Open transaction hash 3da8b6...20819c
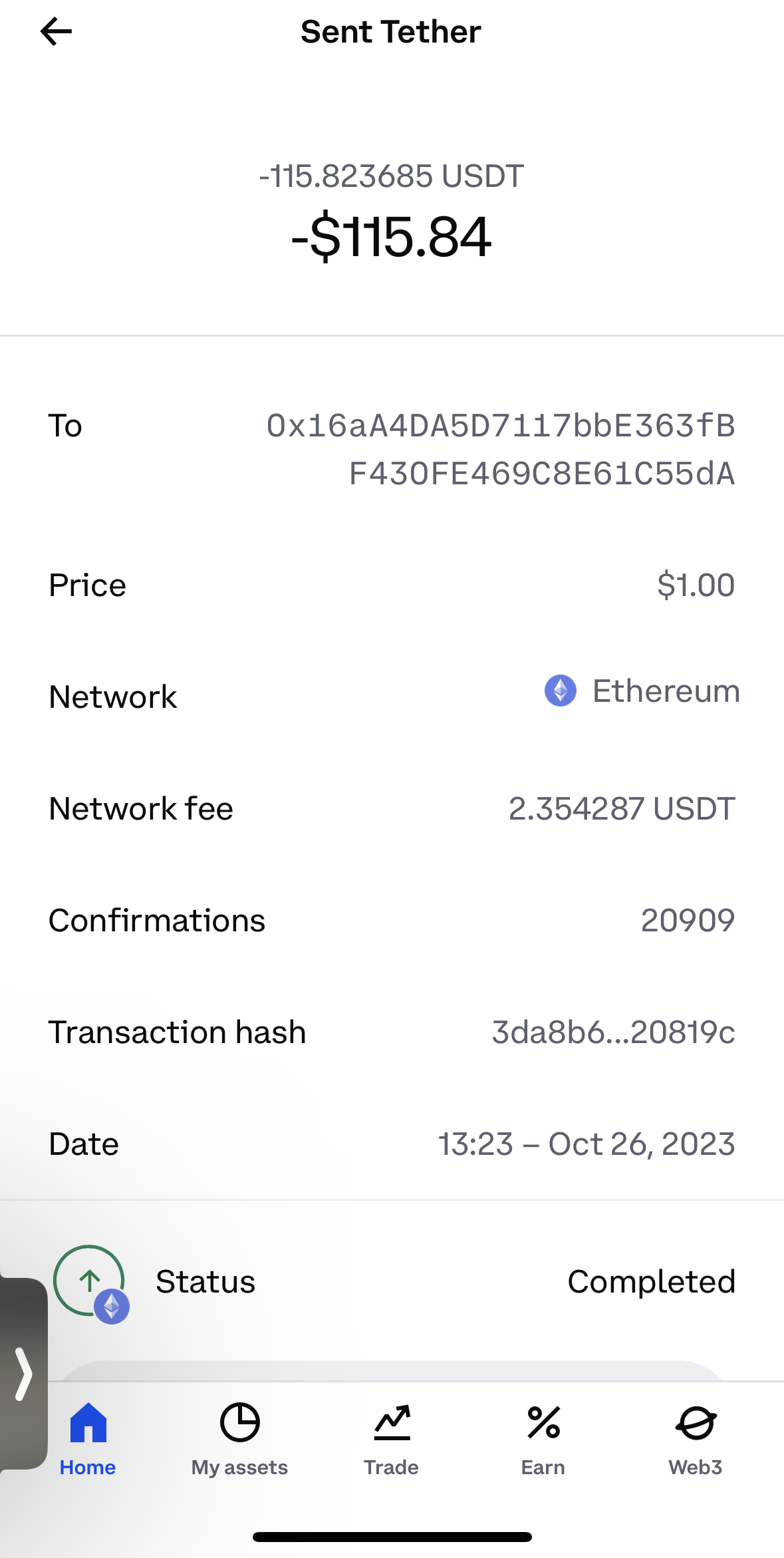 pos(613,1032)
